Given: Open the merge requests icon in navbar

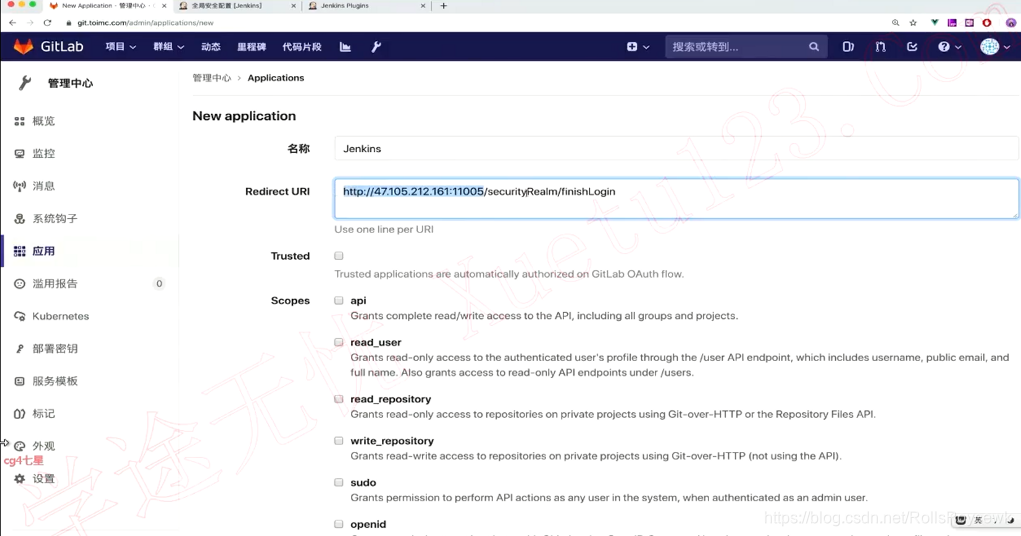Looking at the screenshot, I should pos(880,47).
